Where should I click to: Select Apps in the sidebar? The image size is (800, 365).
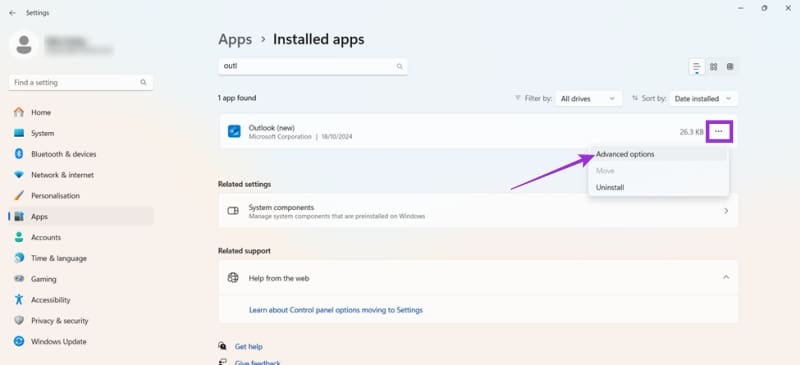coord(81,216)
